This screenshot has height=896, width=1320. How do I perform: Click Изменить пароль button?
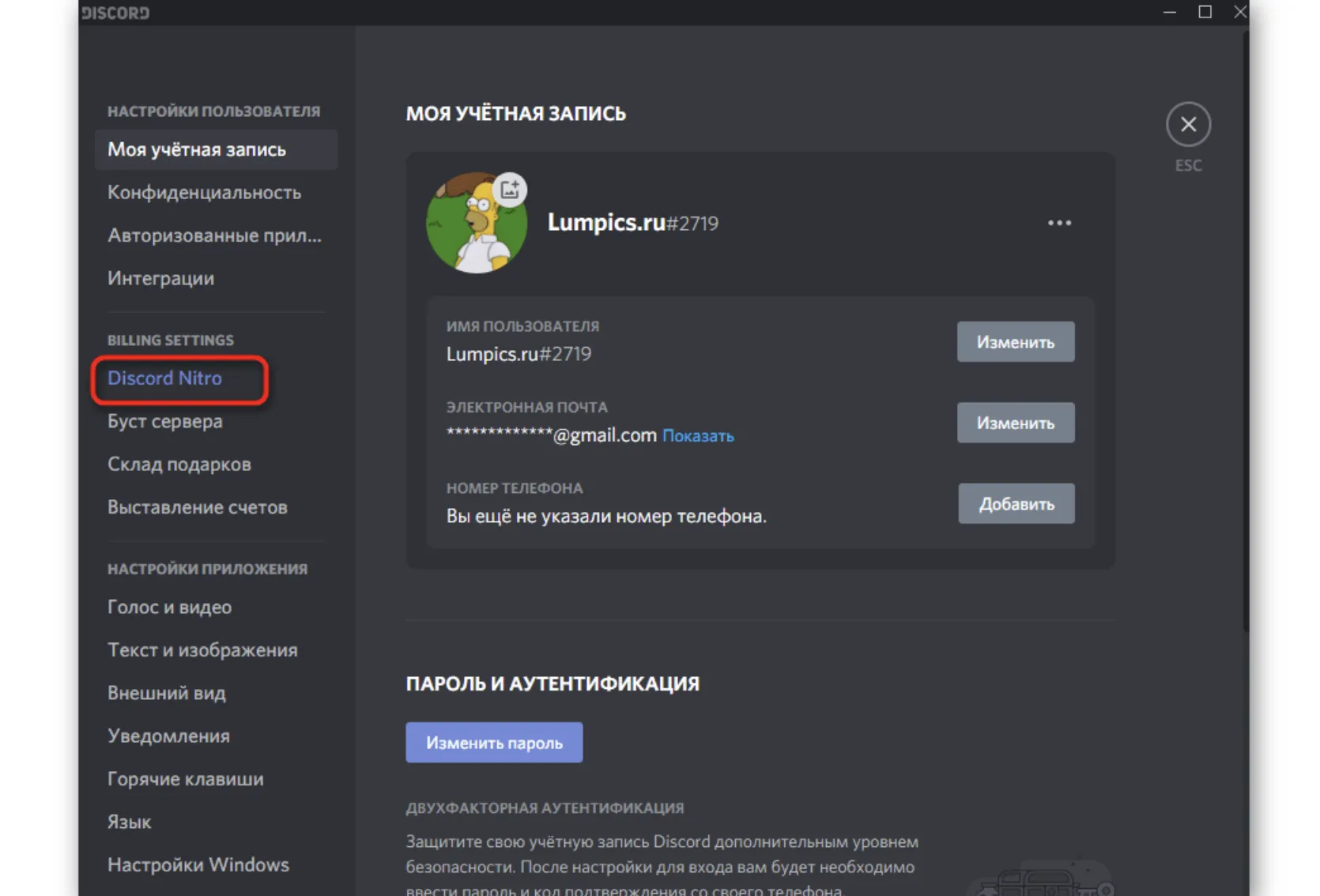[494, 743]
